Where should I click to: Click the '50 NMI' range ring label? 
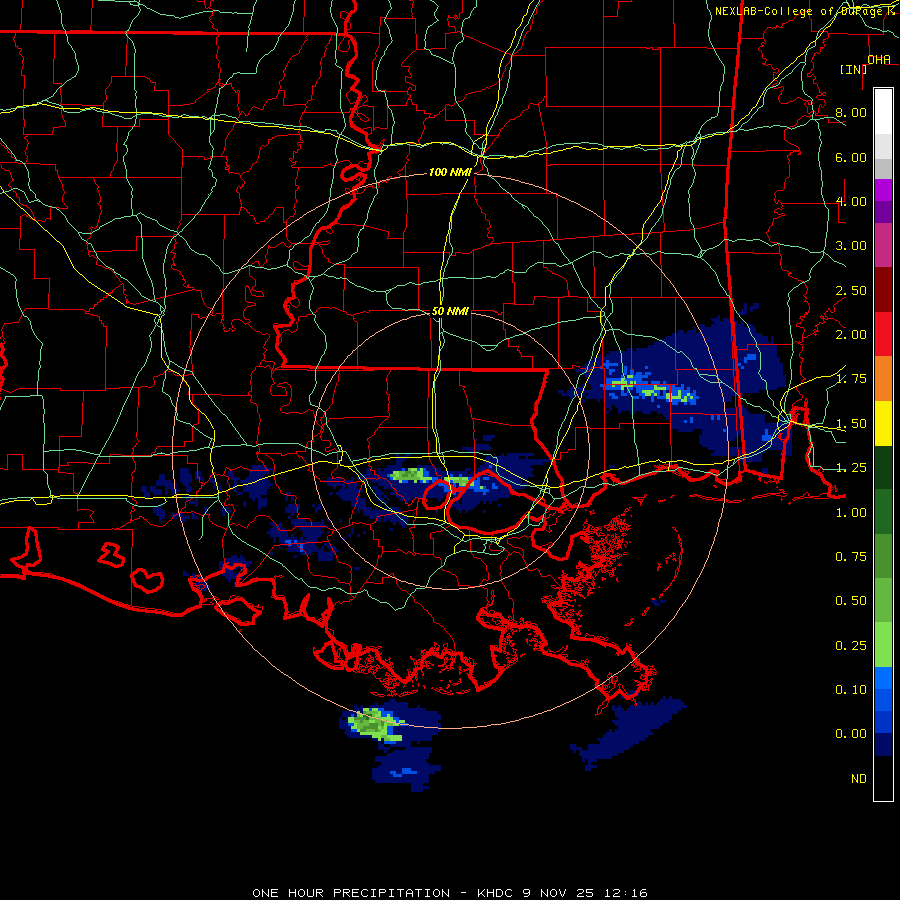coord(450,311)
